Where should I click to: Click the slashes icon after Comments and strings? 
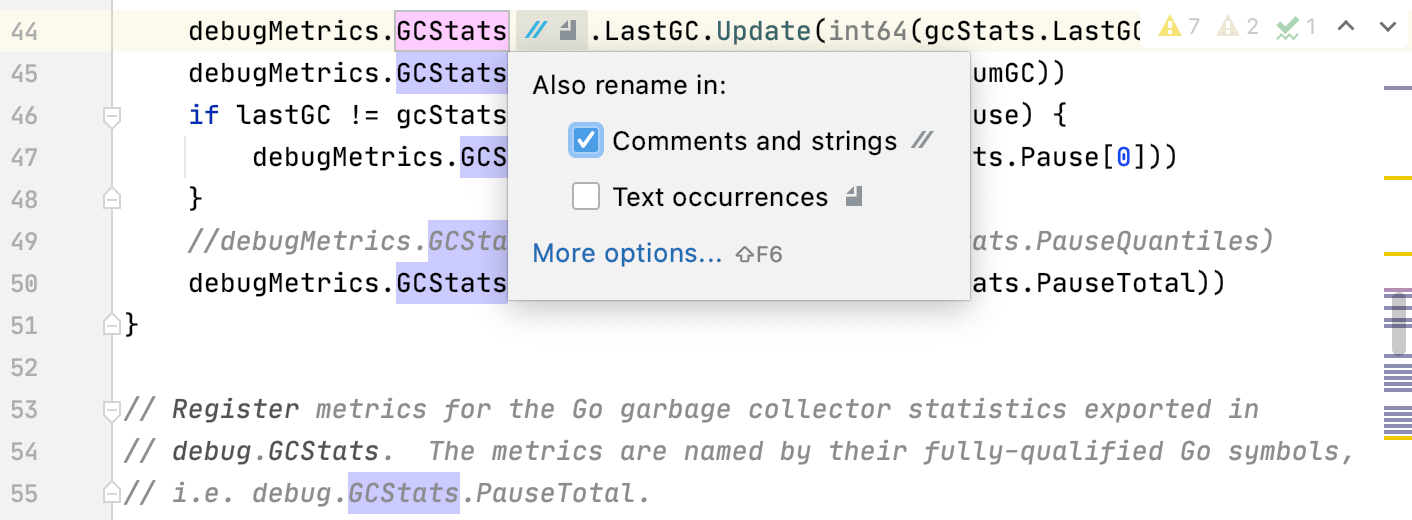point(922,142)
